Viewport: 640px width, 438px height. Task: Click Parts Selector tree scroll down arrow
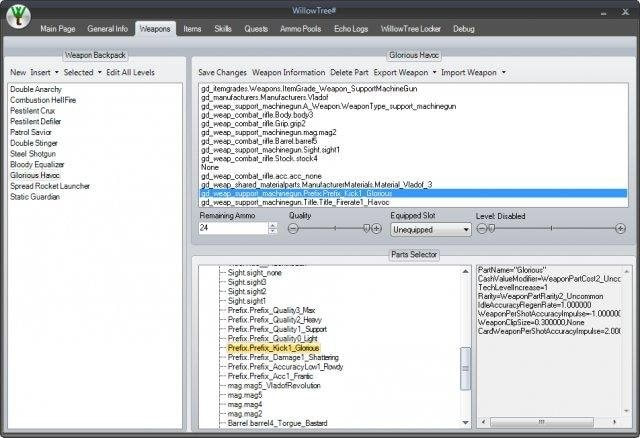[x=465, y=423]
